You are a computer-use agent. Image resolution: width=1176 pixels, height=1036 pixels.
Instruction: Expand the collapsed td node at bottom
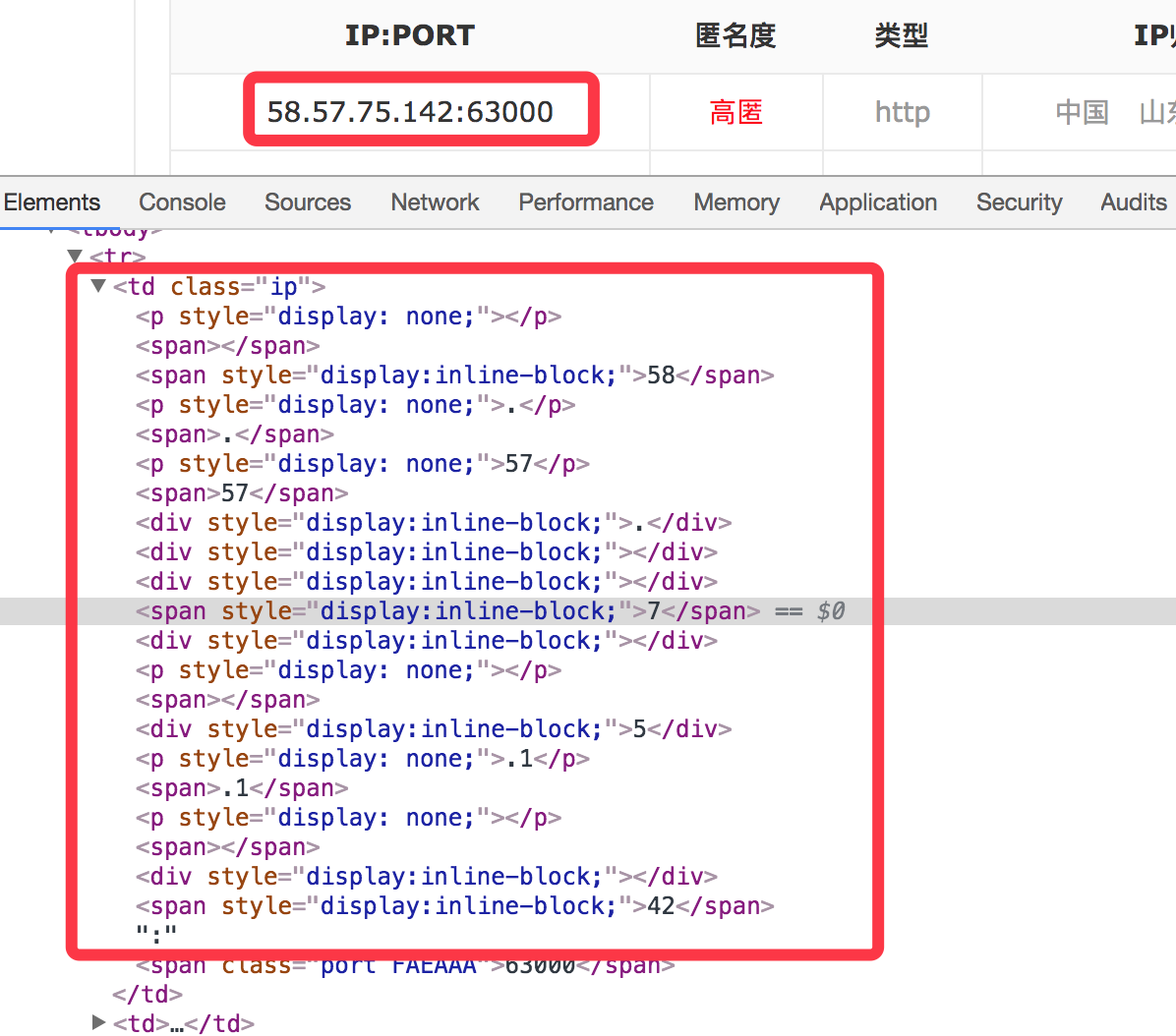point(98,1022)
